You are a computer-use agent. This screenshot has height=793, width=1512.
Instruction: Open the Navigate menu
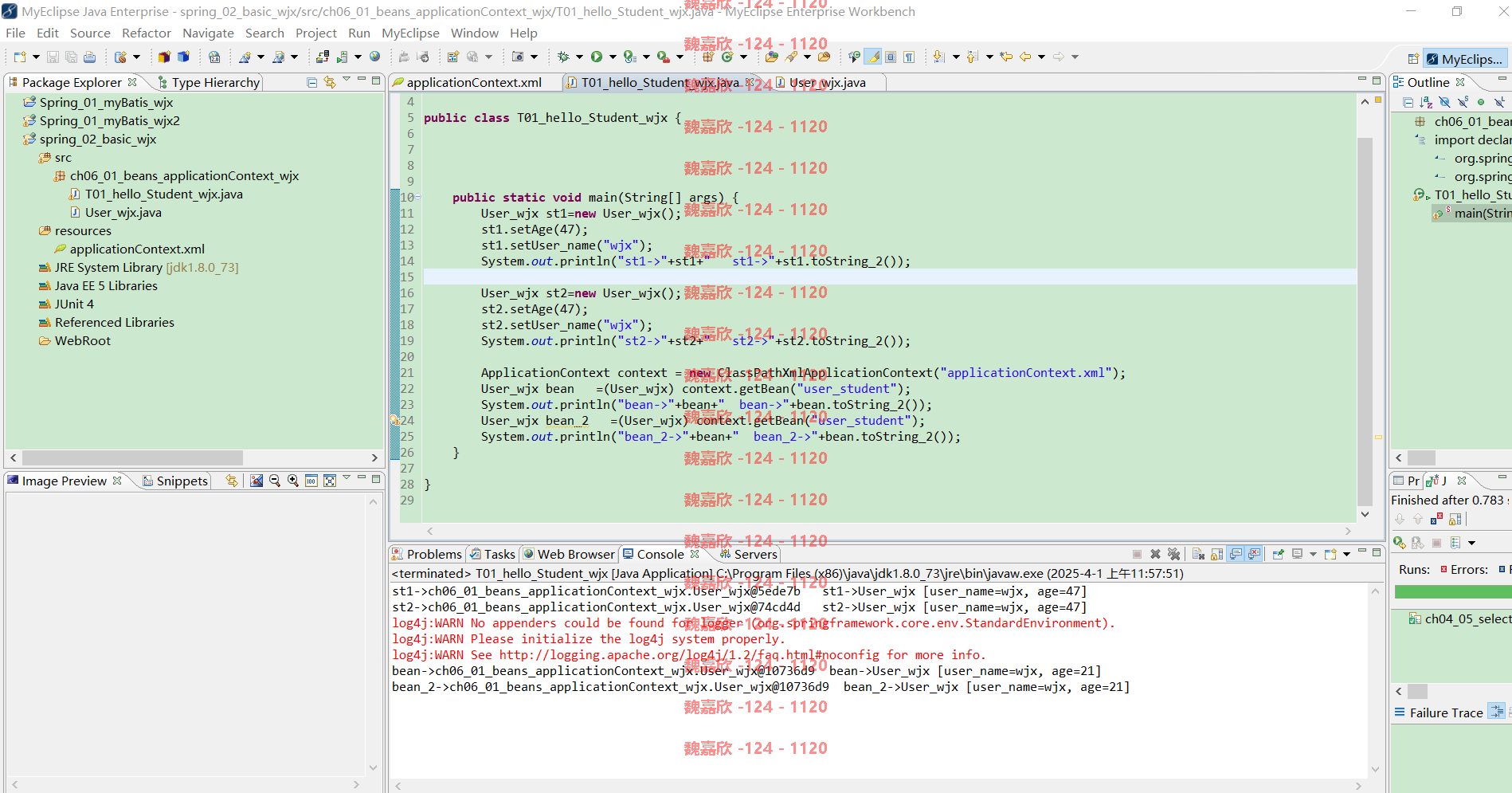point(208,33)
